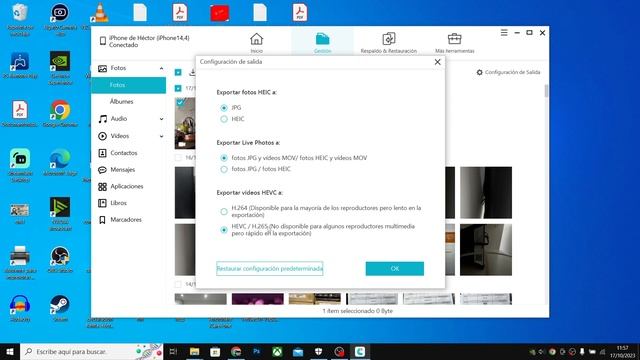Open the Steam desktop icon
The width and height of the screenshot is (640, 360).
point(60,308)
